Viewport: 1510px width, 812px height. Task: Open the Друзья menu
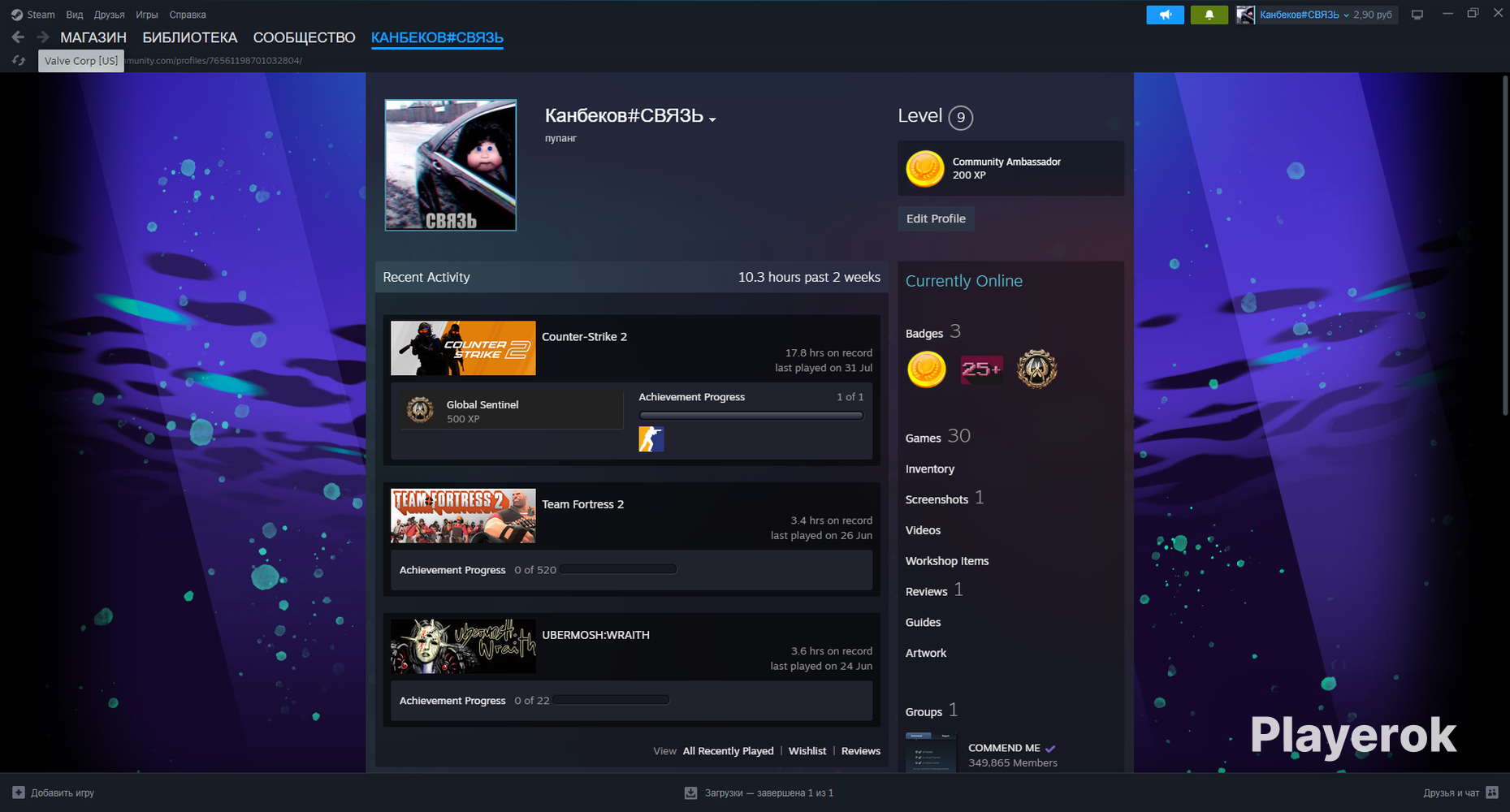pyautogui.click(x=109, y=15)
